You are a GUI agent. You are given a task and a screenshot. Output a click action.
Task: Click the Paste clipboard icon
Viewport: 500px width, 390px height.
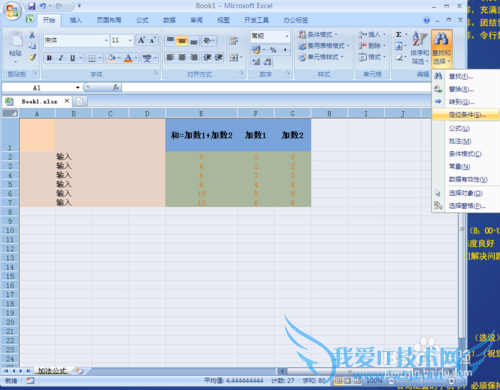click(x=15, y=39)
